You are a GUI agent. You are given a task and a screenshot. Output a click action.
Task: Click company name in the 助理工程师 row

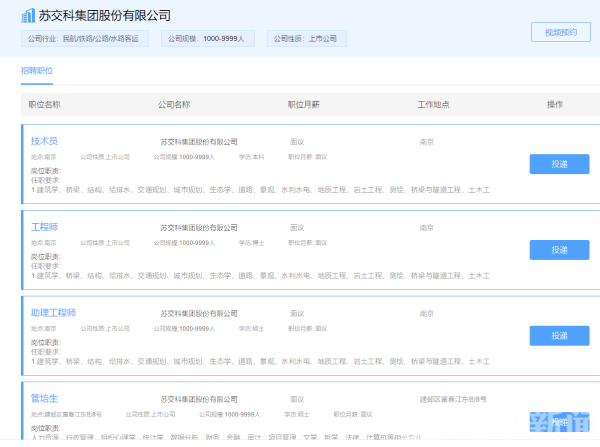pos(199,313)
